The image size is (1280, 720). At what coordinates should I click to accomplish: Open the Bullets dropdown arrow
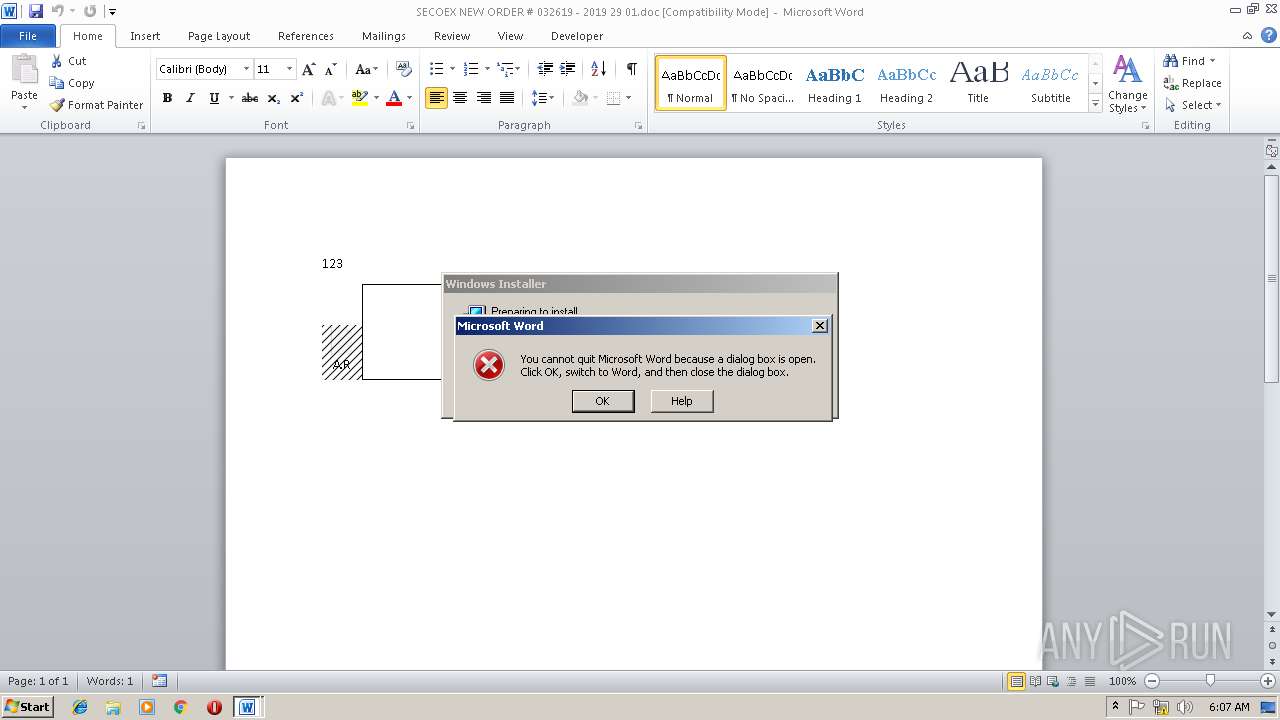click(452, 69)
